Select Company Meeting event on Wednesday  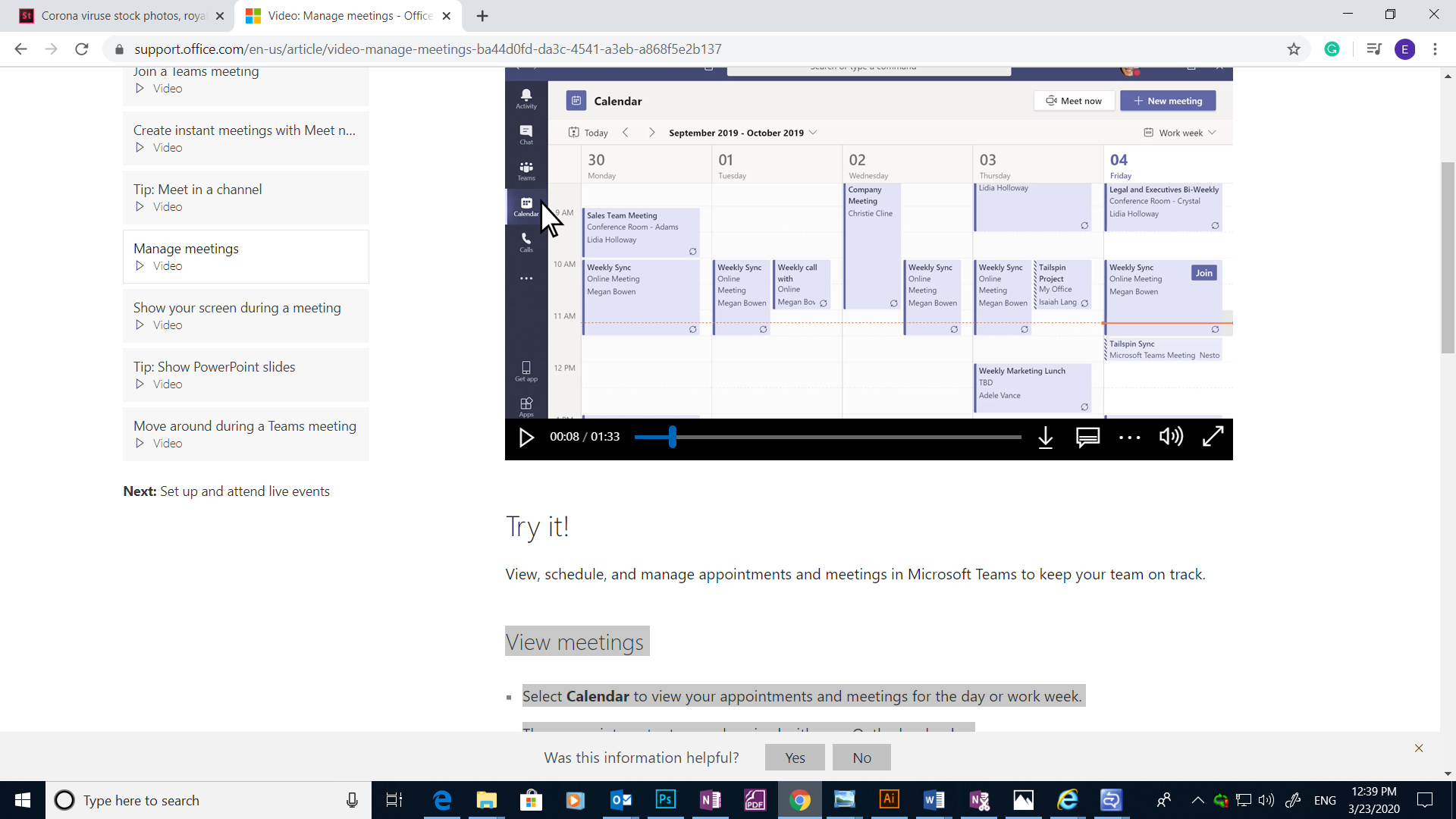tap(872, 246)
